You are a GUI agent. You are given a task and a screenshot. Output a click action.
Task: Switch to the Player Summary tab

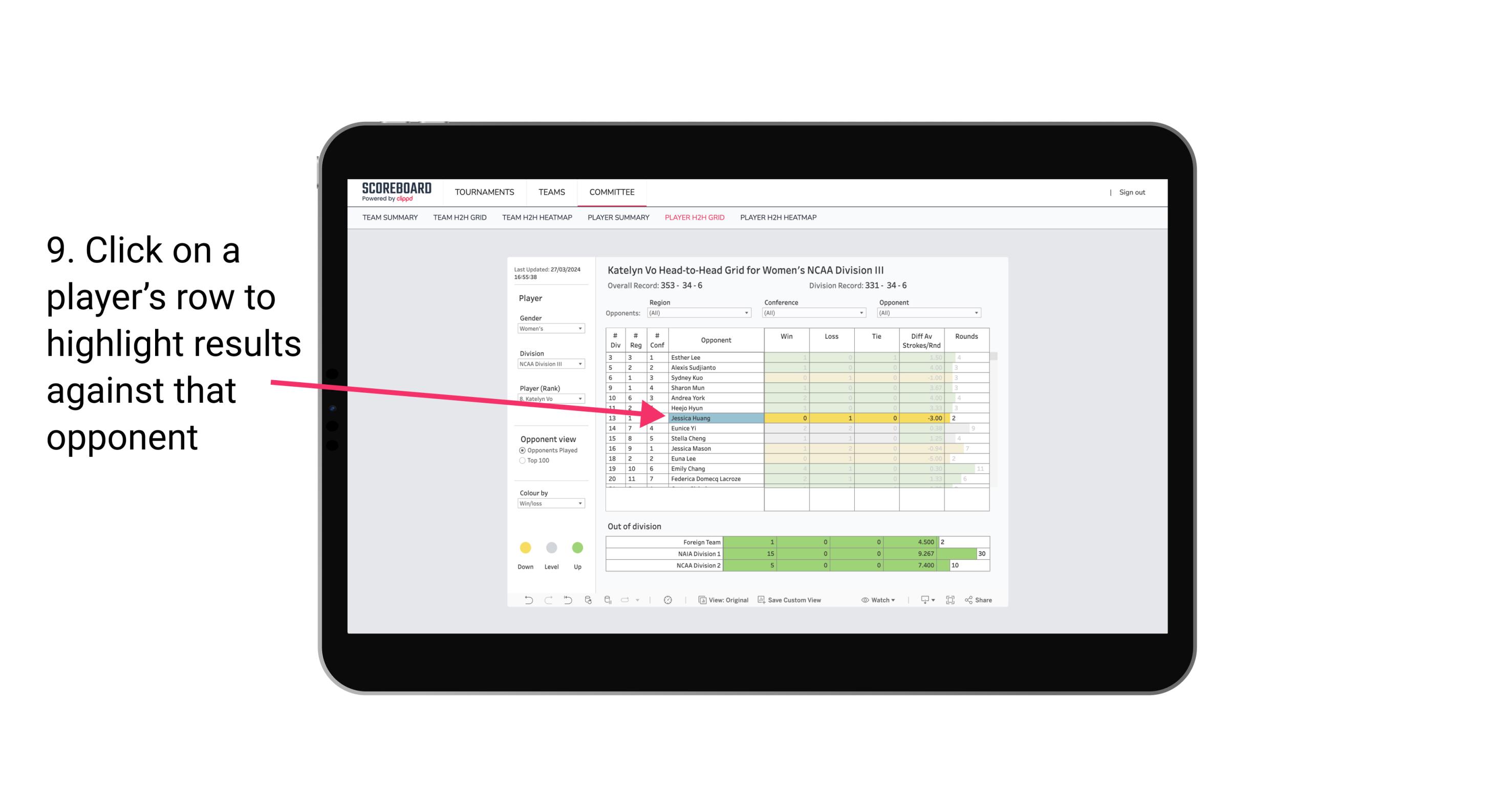pos(618,218)
